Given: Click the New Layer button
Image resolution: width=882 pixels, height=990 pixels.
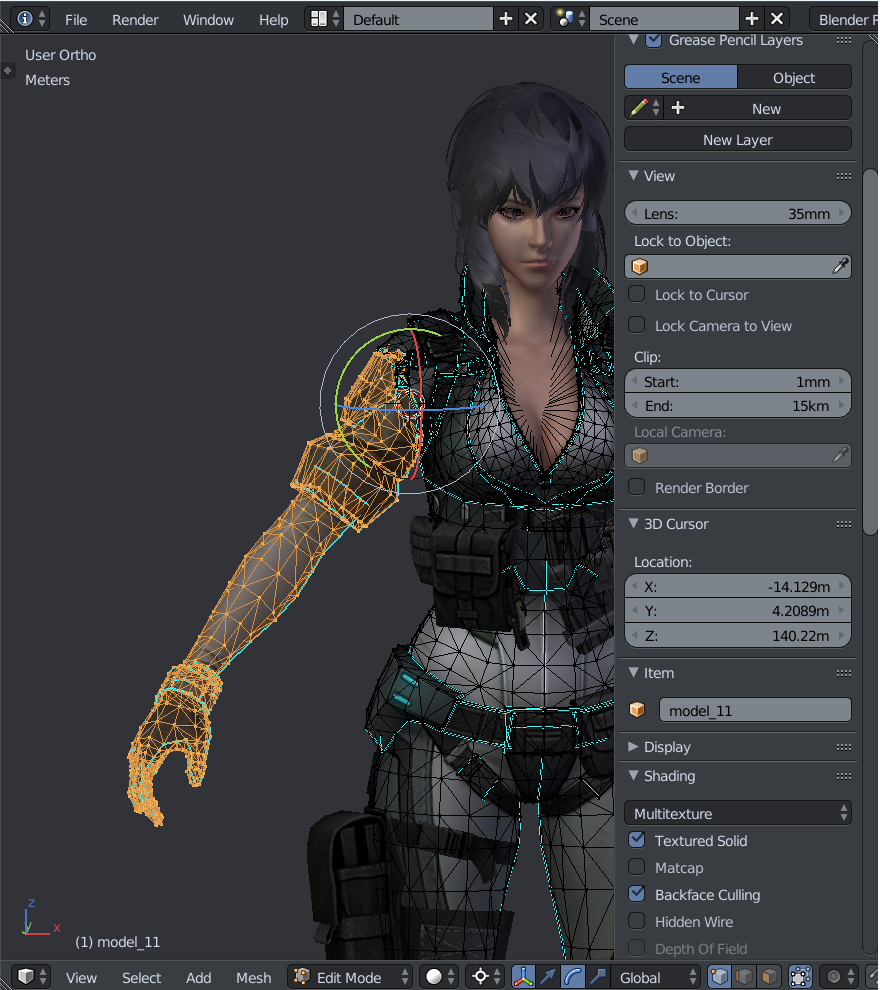Looking at the screenshot, I should pos(737,140).
